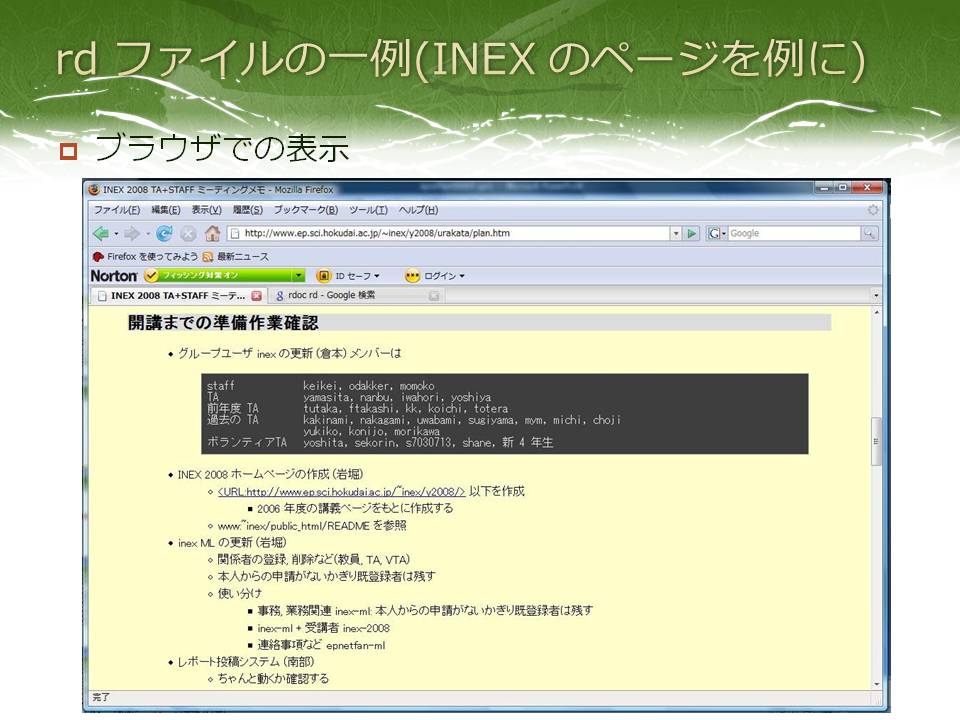Click the throbber activity icon in menu bar
Viewport: 960px width, 720px height.
tap(873, 210)
